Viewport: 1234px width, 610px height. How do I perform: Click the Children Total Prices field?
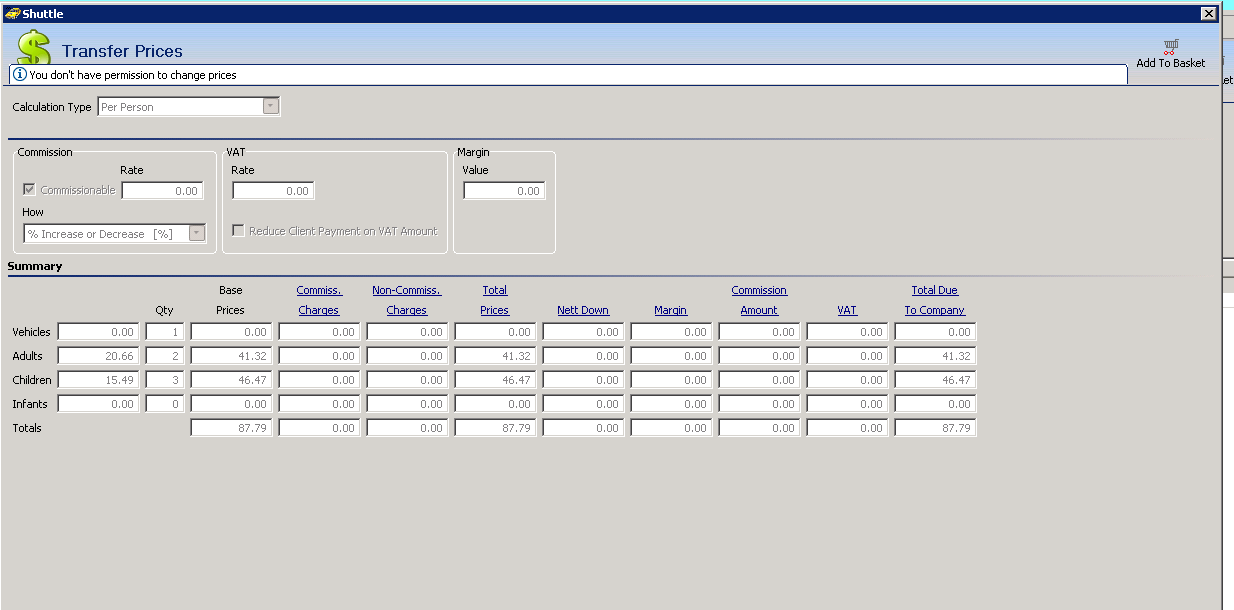click(495, 380)
